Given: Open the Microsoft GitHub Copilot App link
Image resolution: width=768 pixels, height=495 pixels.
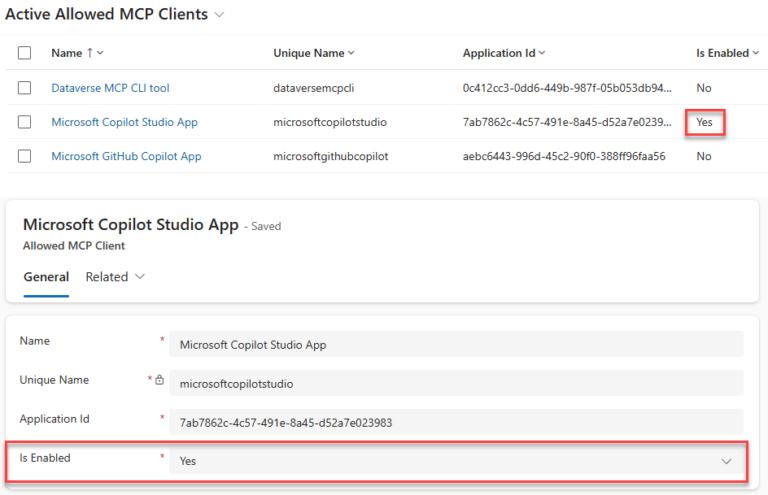Looking at the screenshot, I should 126,157.
